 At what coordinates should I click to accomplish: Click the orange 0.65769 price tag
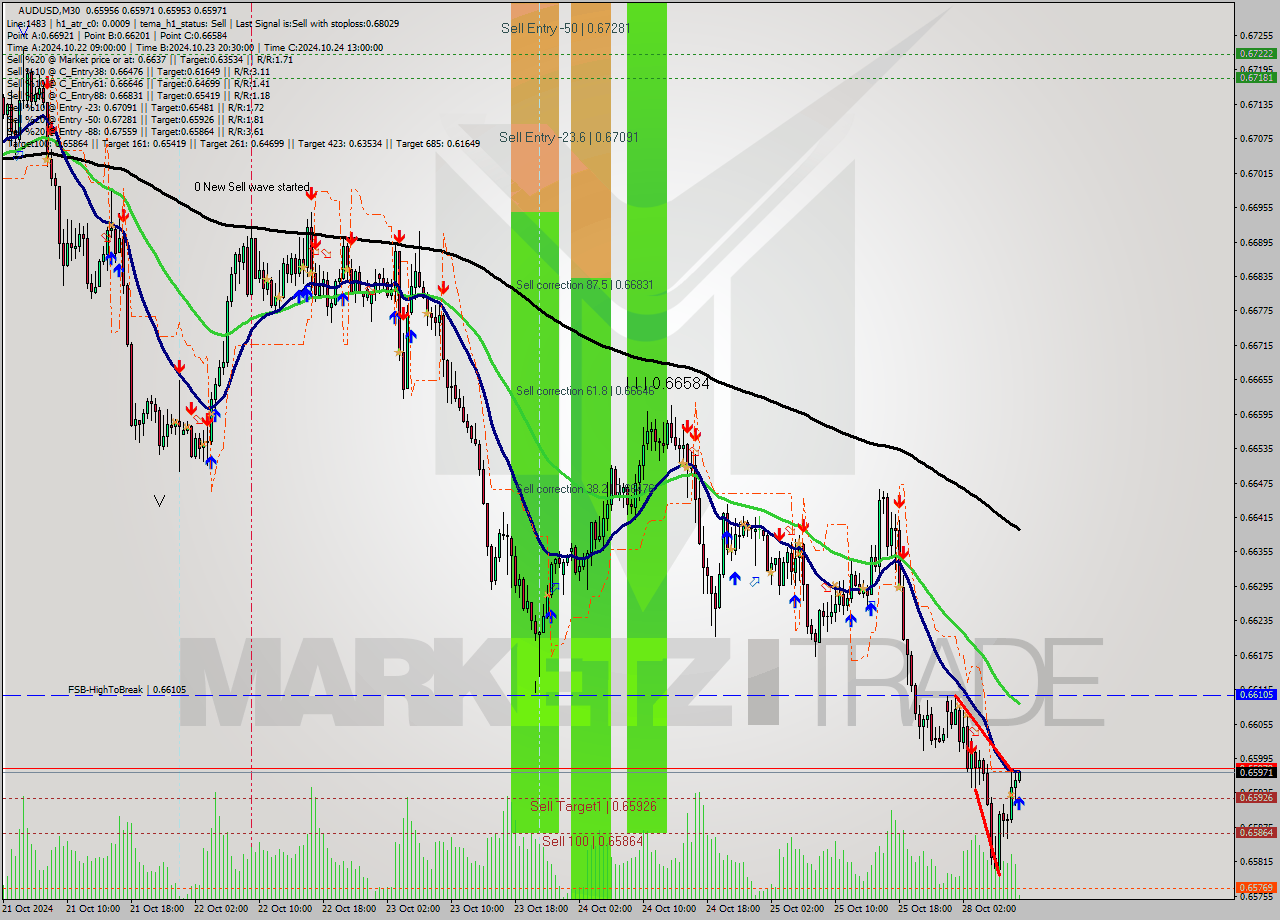coord(1256,887)
